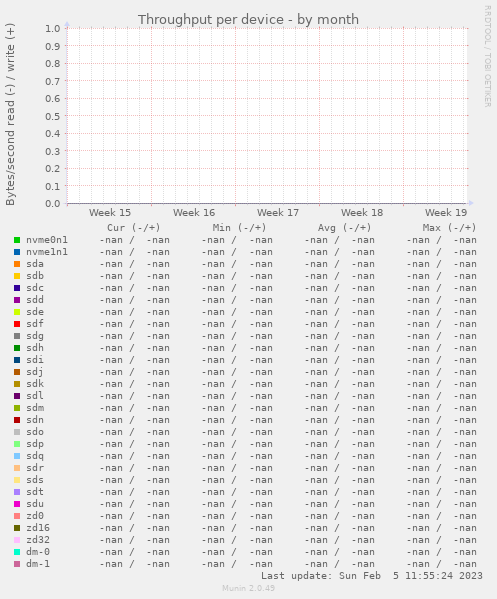This screenshot has width=497, height=599.
Task: Select the sdi device label
Action: [x=35, y=360]
